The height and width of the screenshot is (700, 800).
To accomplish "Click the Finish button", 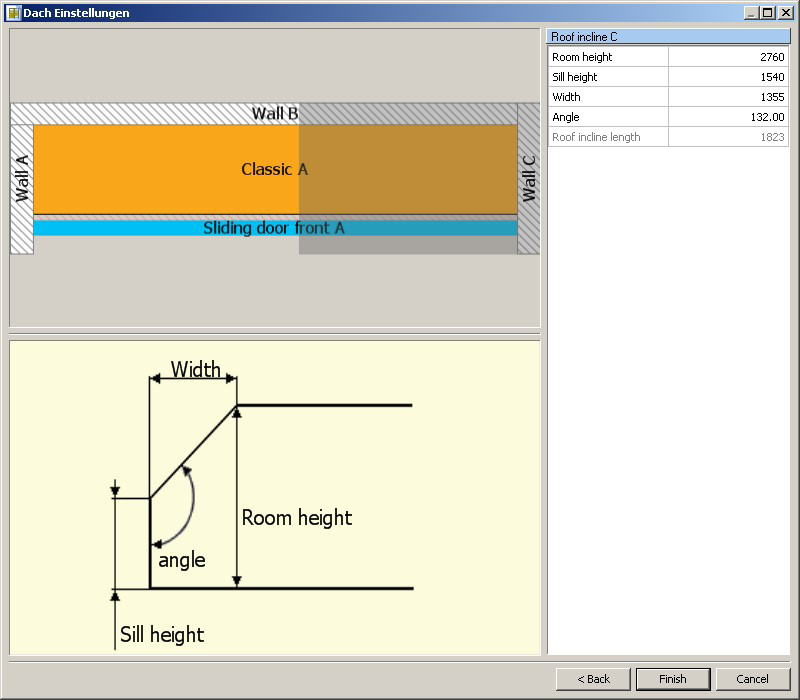I will pos(673,679).
